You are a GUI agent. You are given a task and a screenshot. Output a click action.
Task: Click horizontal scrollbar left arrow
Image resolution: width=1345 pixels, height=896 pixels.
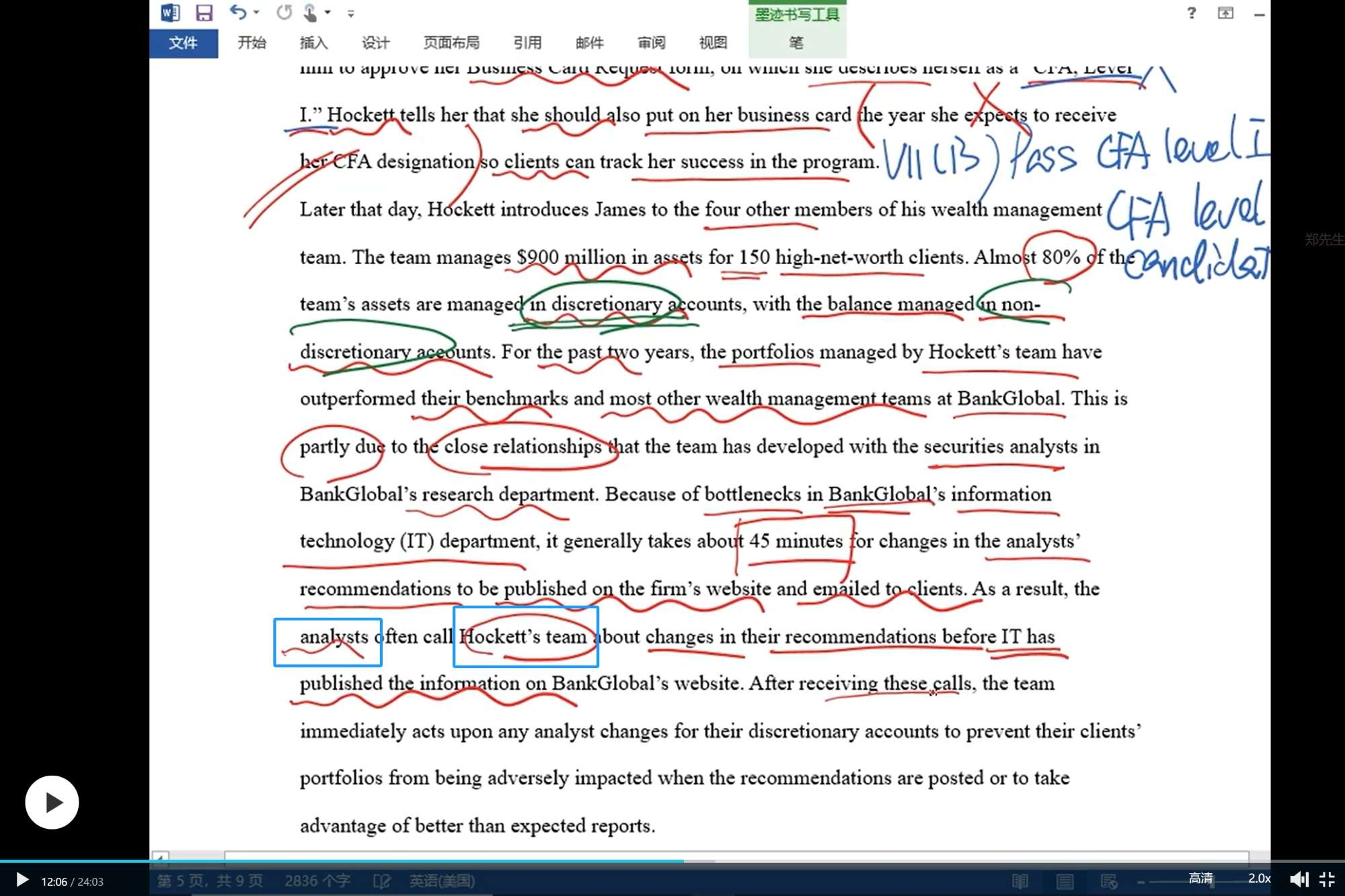click(160, 857)
